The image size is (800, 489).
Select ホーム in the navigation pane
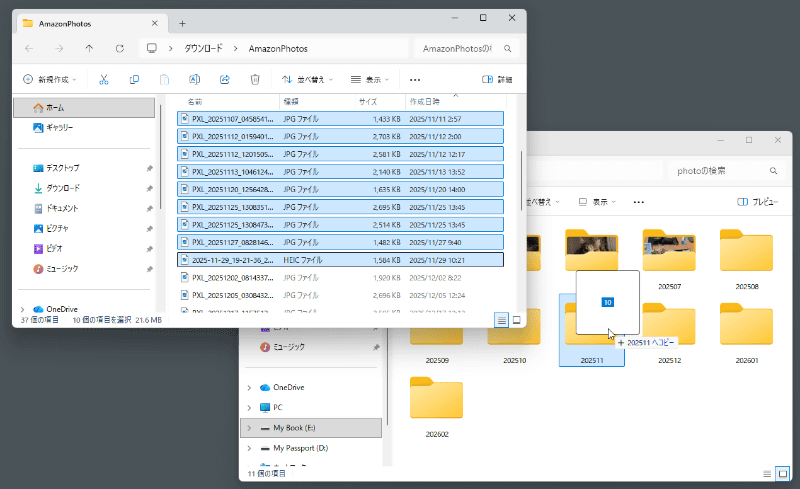click(x=84, y=108)
